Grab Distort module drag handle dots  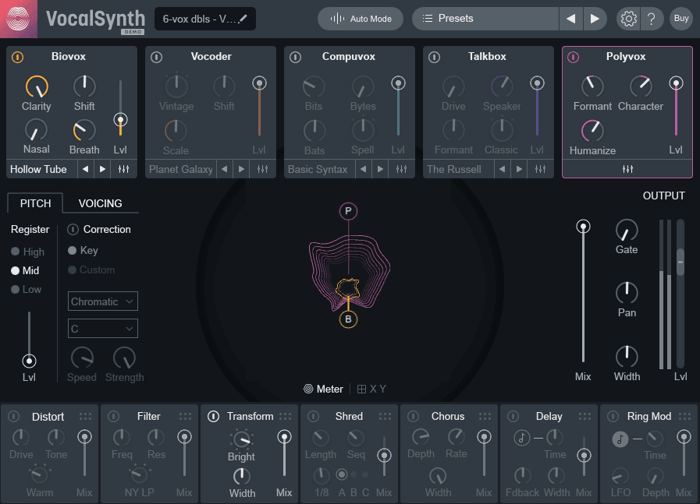[x=85, y=416]
